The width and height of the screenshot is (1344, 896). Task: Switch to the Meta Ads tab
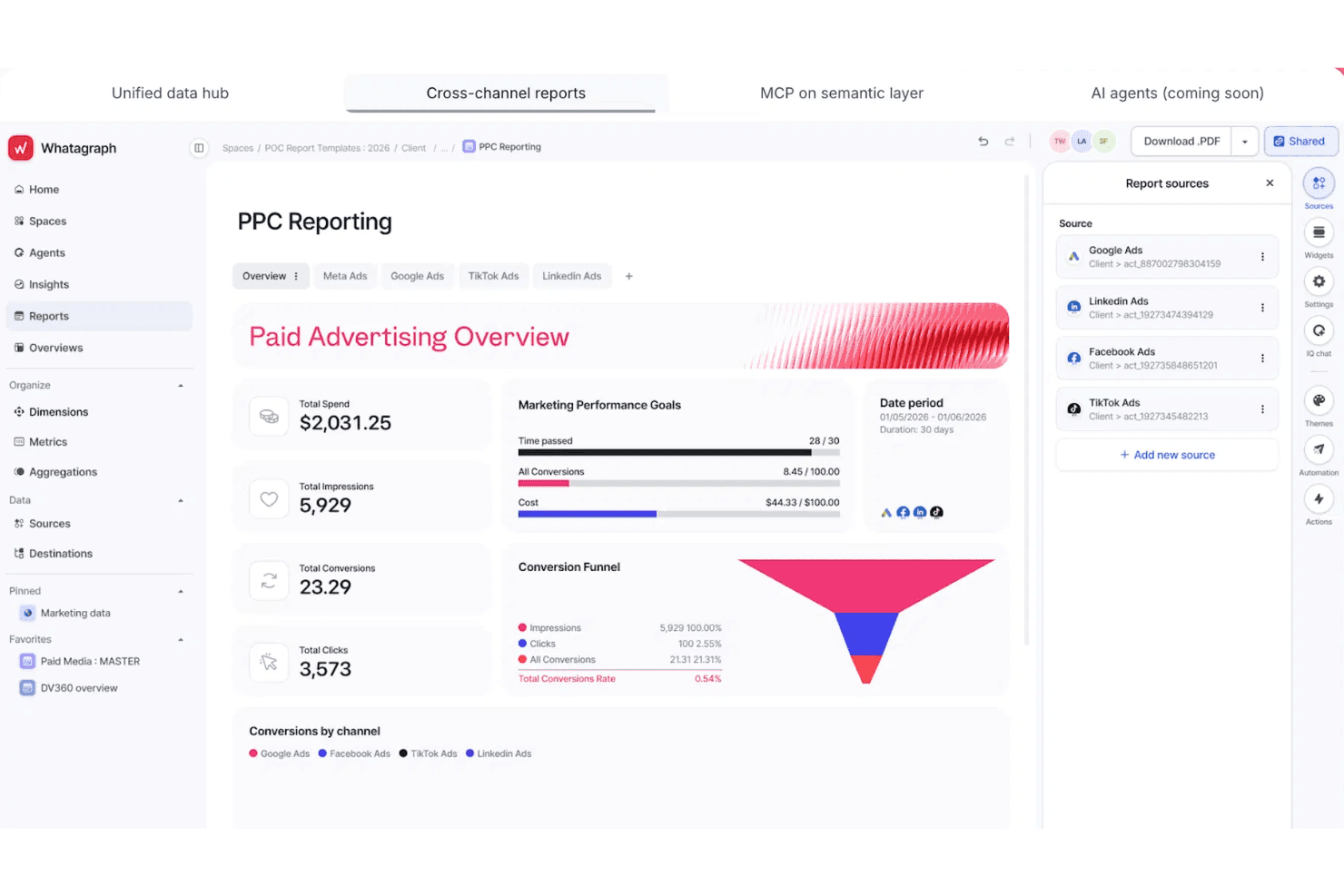point(345,276)
